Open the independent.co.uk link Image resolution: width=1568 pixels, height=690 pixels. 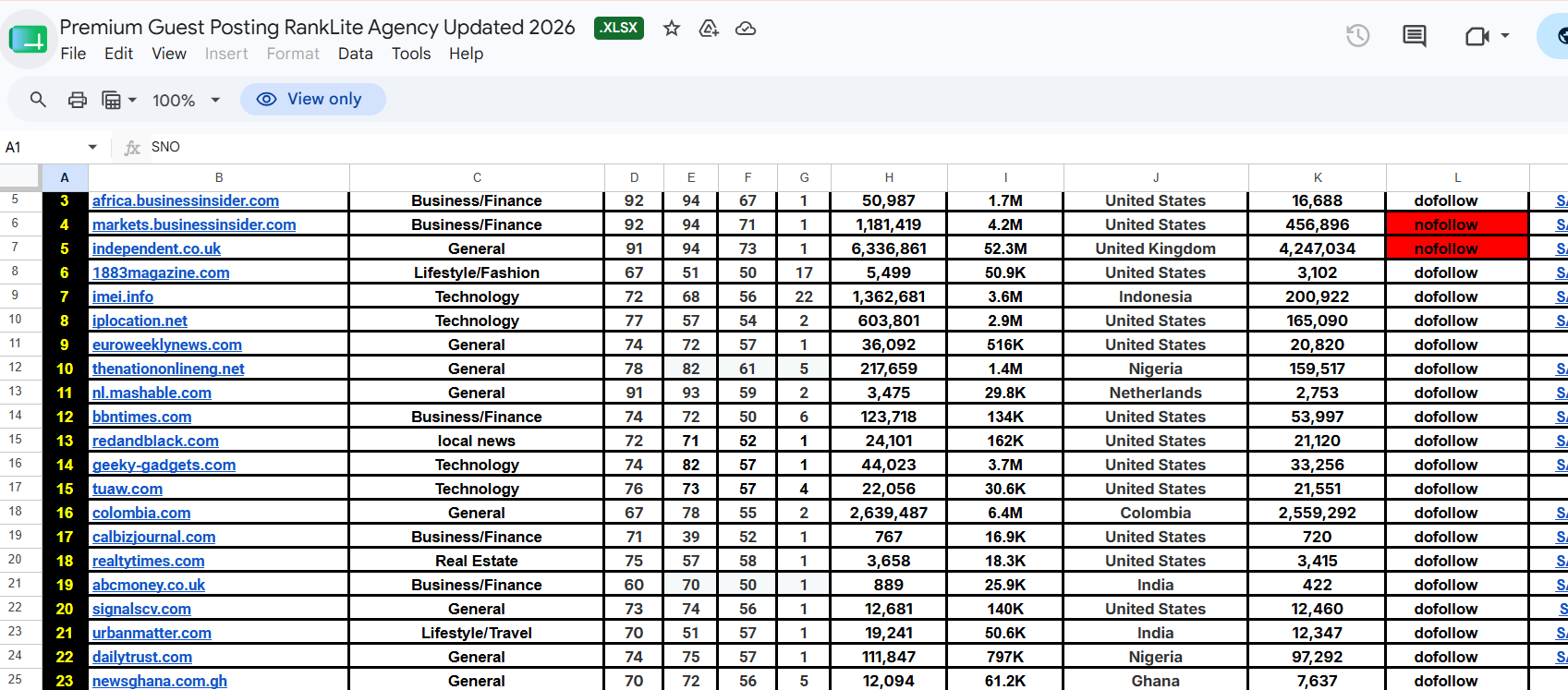click(156, 248)
